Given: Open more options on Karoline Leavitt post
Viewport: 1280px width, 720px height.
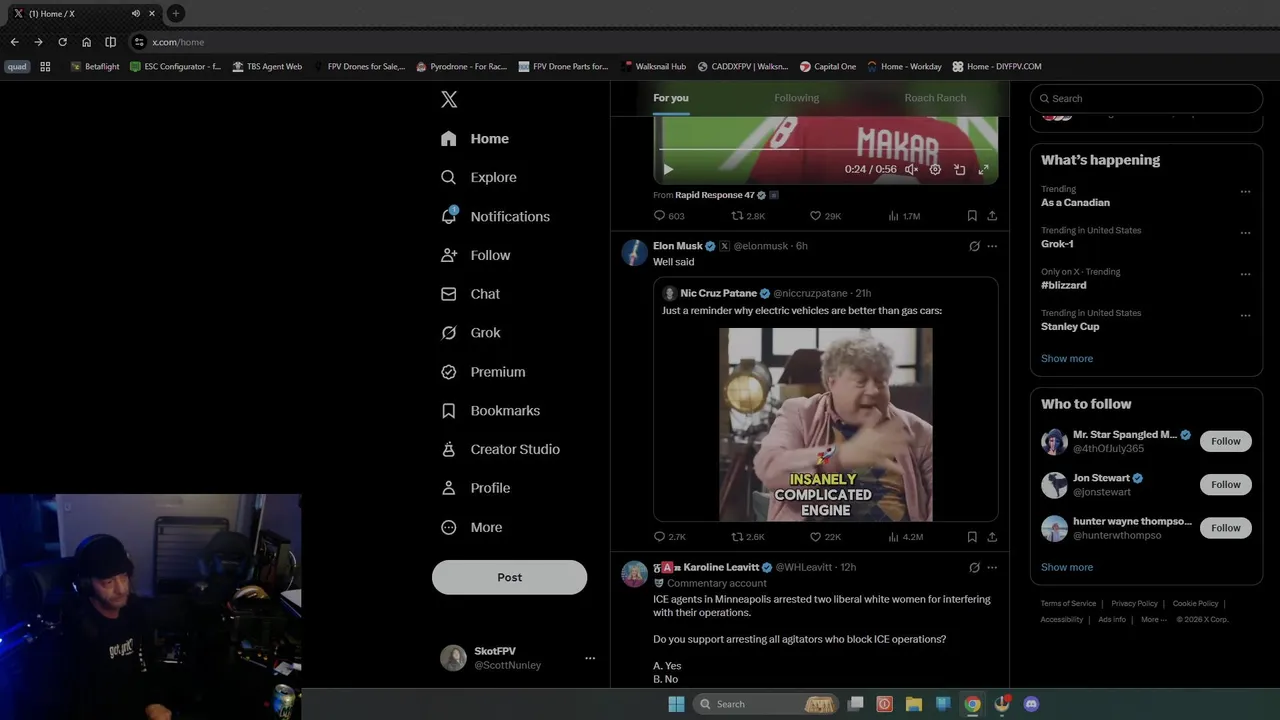Looking at the screenshot, I should tap(992, 568).
